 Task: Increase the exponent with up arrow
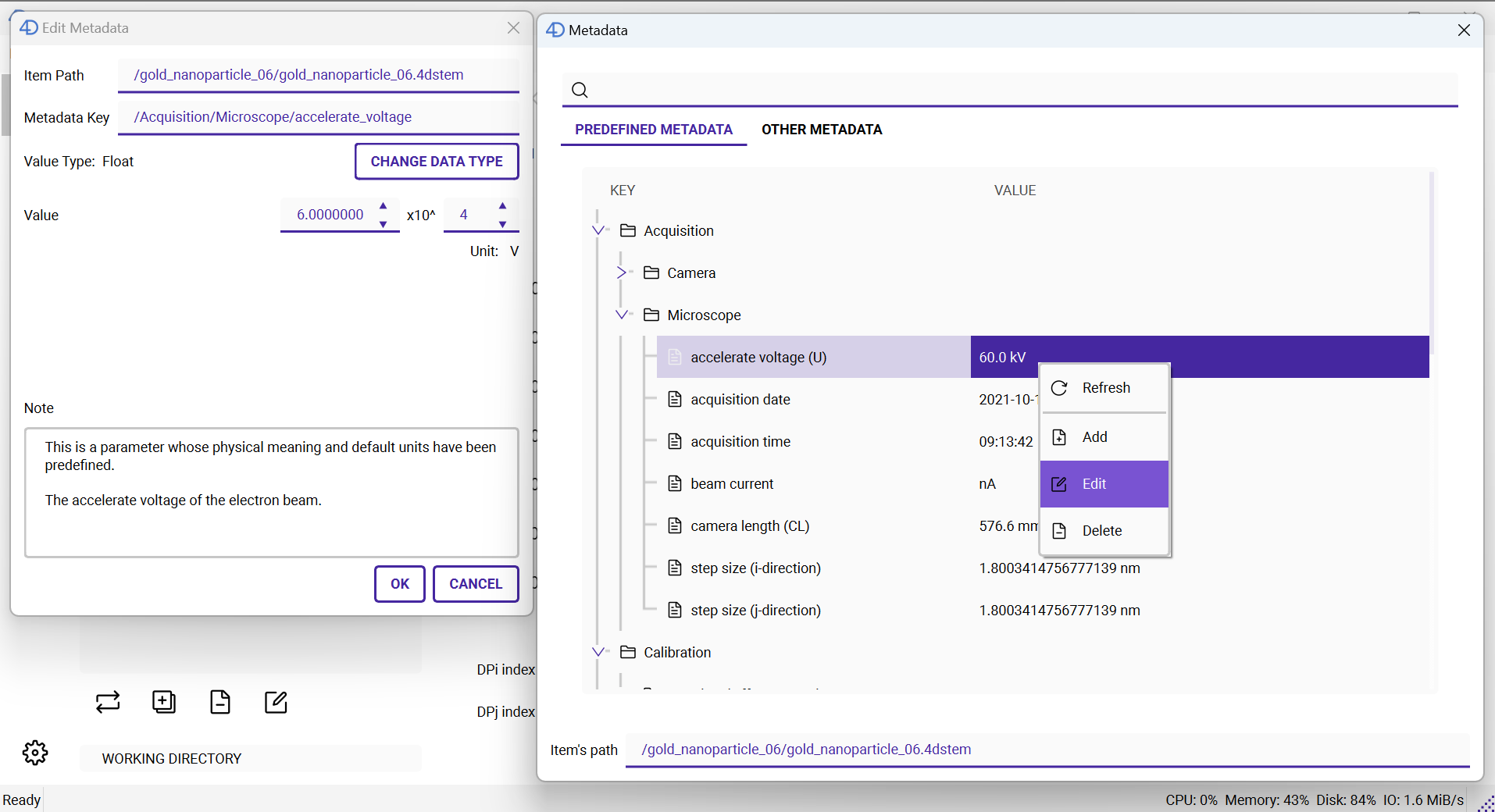[502, 206]
